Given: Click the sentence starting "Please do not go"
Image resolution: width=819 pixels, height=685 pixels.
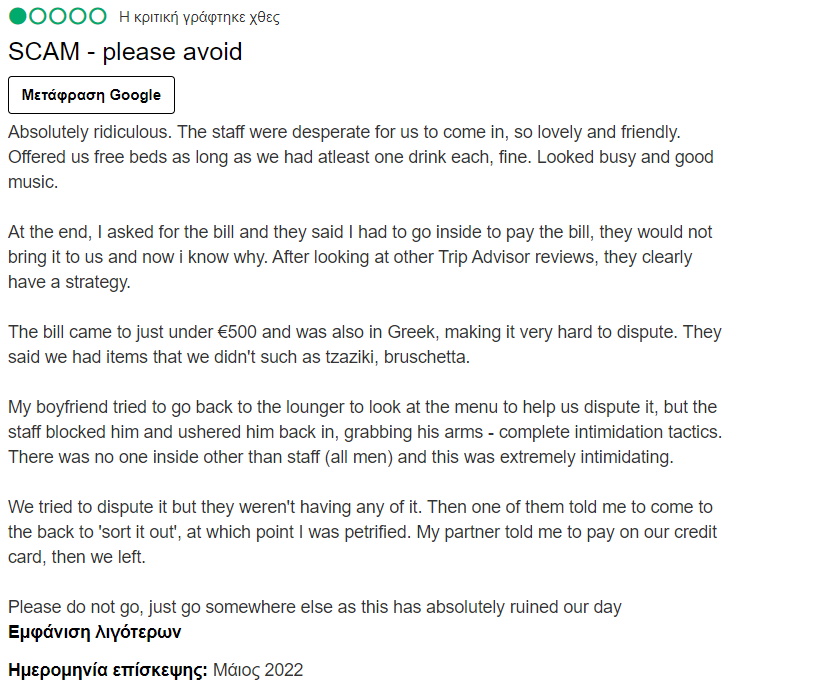Looking at the screenshot, I should [x=314, y=607].
